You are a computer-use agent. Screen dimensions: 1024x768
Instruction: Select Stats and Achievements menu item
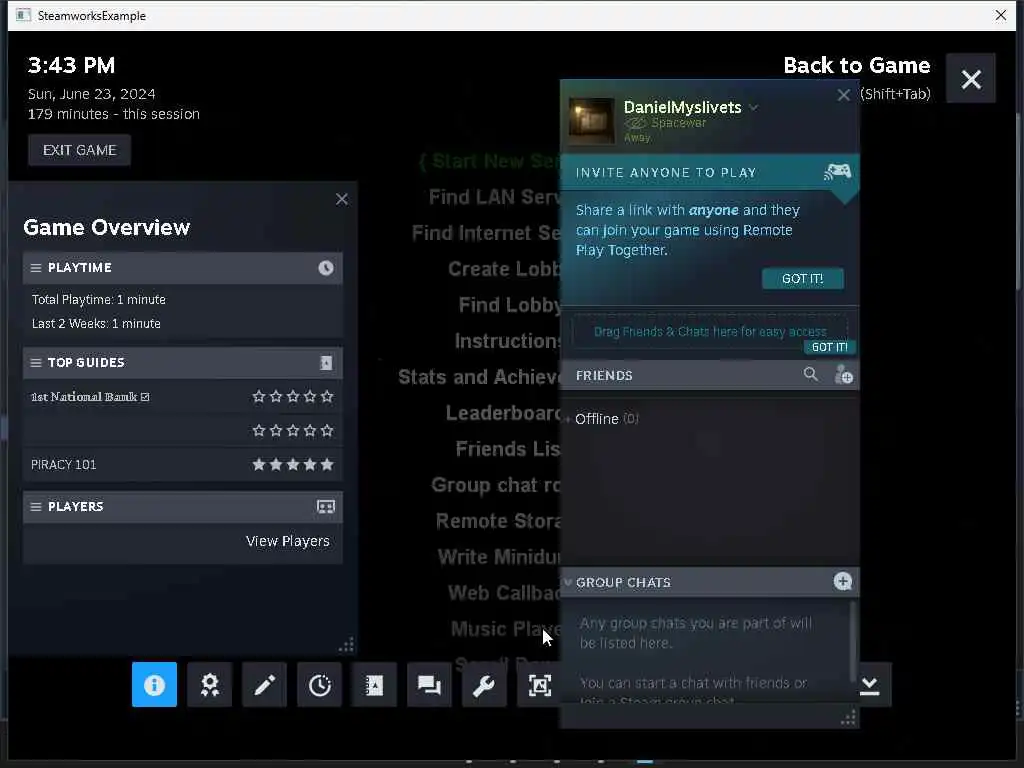(x=479, y=377)
